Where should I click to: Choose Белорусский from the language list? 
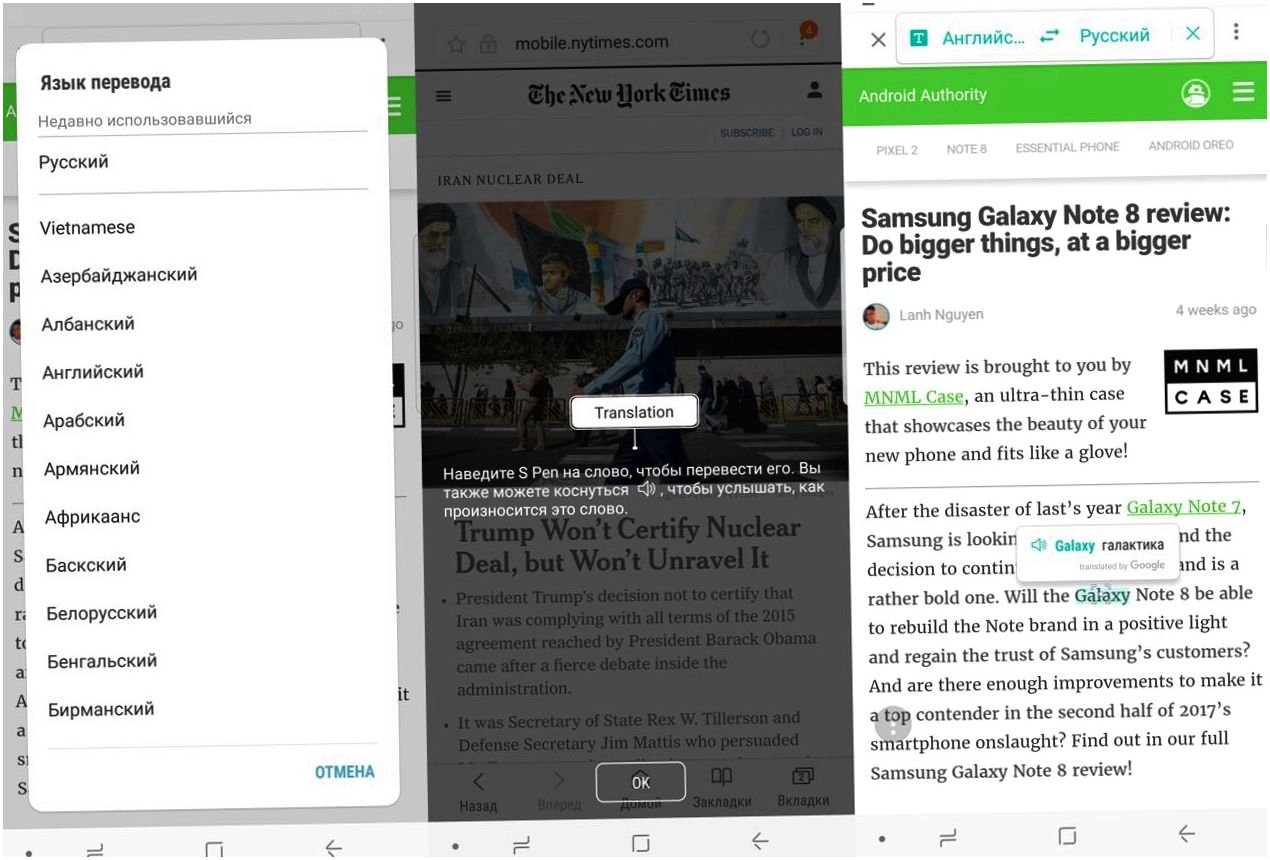[102, 613]
